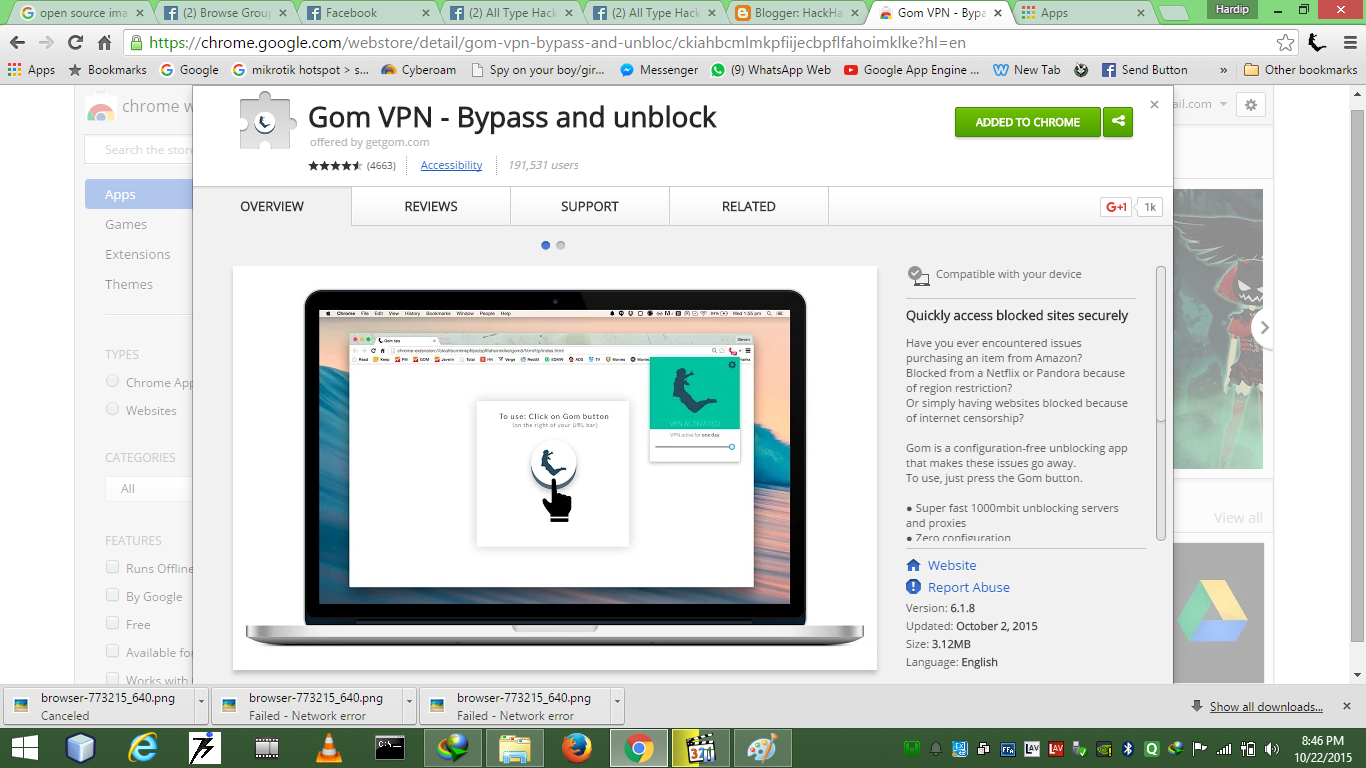1366x768 pixels.
Task: Open the WhatsApp Web bookmark
Action: click(x=771, y=70)
